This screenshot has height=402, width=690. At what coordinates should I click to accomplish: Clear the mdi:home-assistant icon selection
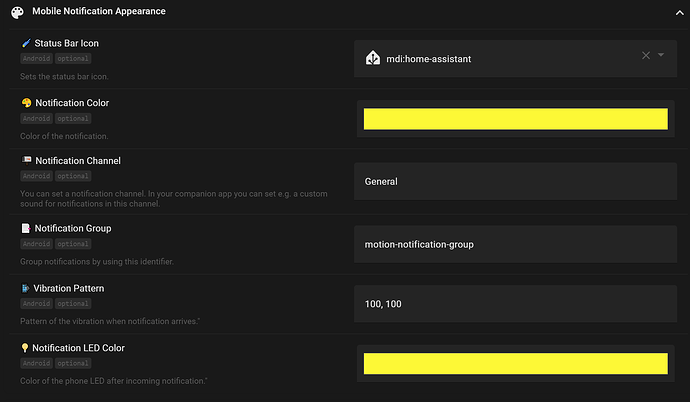click(x=646, y=56)
